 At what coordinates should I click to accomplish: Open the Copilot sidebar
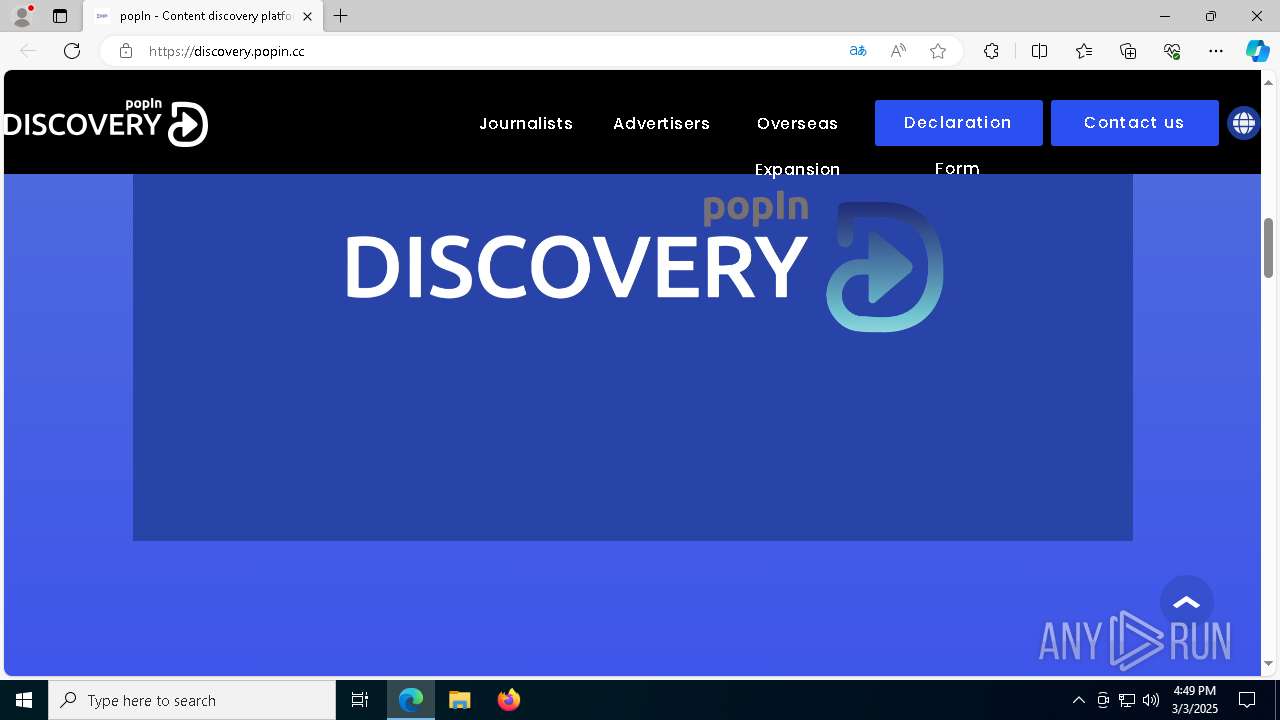tap(1257, 51)
